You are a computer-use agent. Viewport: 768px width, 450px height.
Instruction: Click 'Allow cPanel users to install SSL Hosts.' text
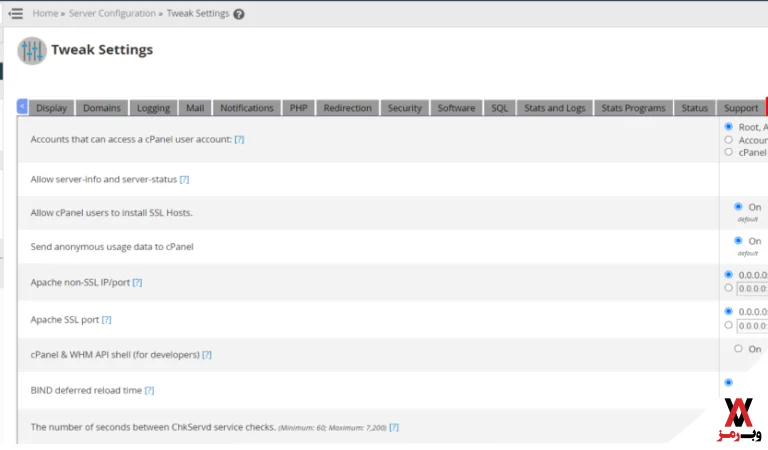pyautogui.click(x=111, y=213)
